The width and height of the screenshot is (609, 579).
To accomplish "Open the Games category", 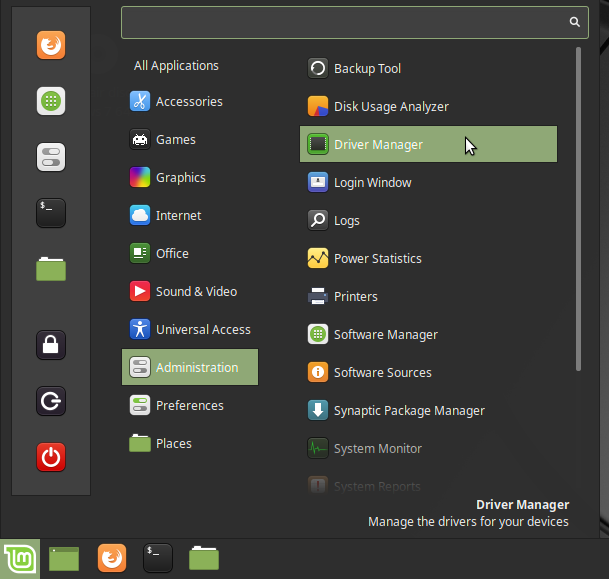I will tap(190, 139).
